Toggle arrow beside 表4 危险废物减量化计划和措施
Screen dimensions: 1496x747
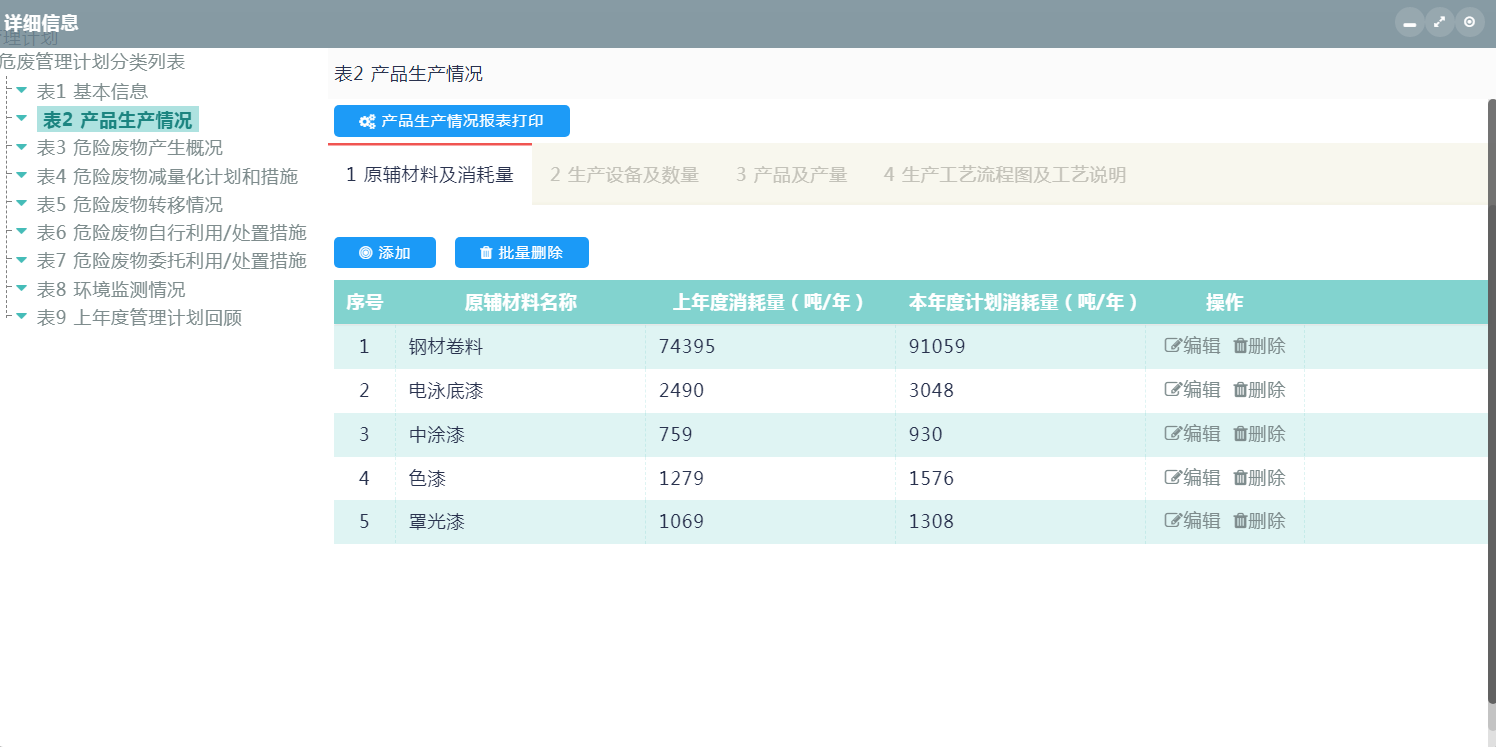click(x=21, y=175)
